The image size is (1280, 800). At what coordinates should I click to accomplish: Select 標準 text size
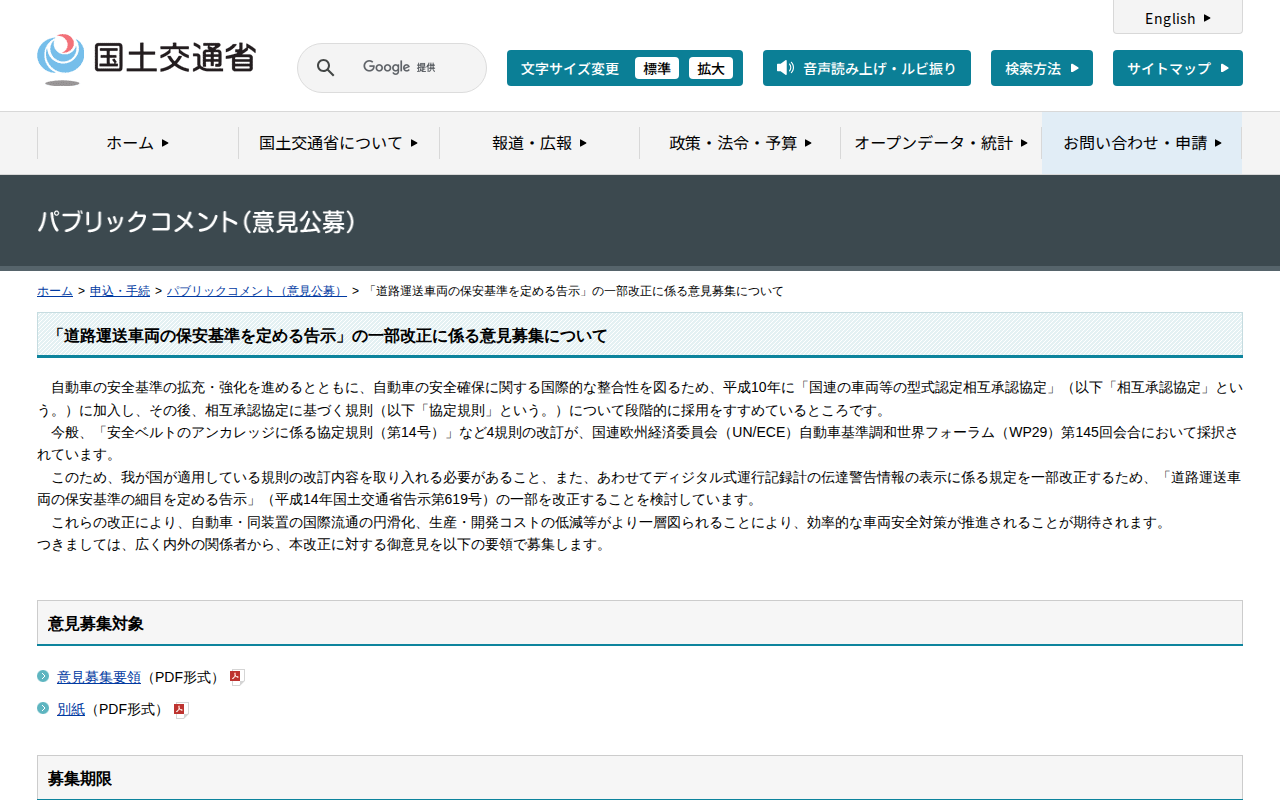(x=657, y=68)
